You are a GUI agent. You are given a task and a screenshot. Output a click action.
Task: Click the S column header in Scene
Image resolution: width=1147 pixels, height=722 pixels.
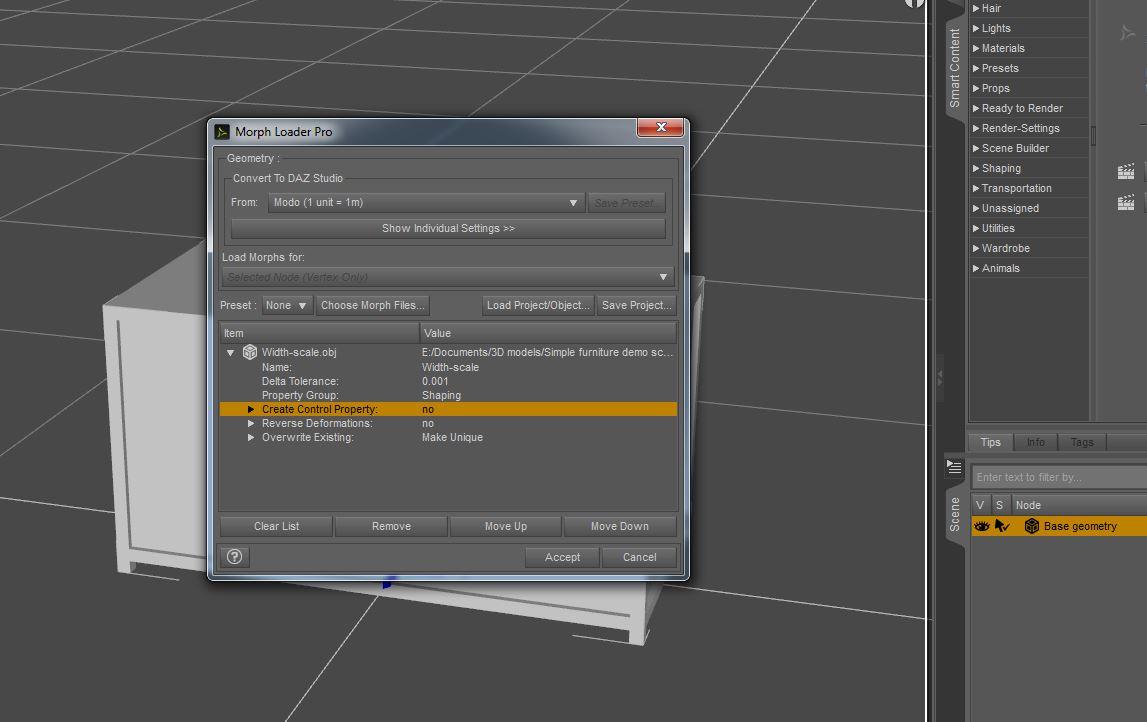(1000, 505)
